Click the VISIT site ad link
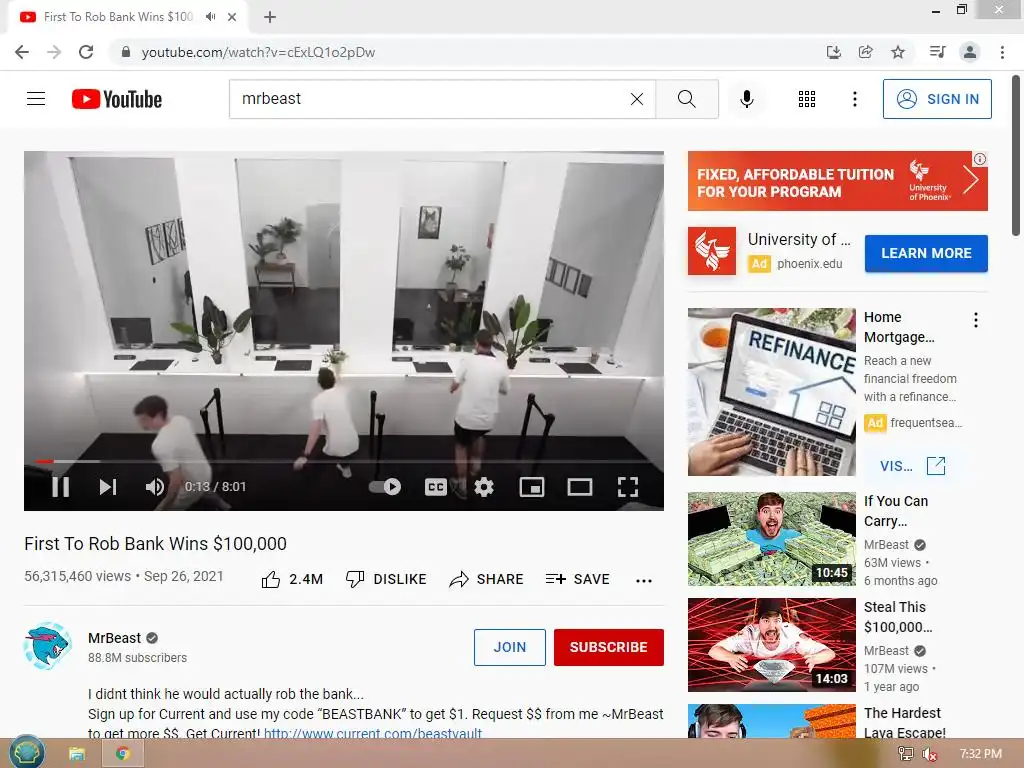The width and height of the screenshot is (1024, 768). 912,466
